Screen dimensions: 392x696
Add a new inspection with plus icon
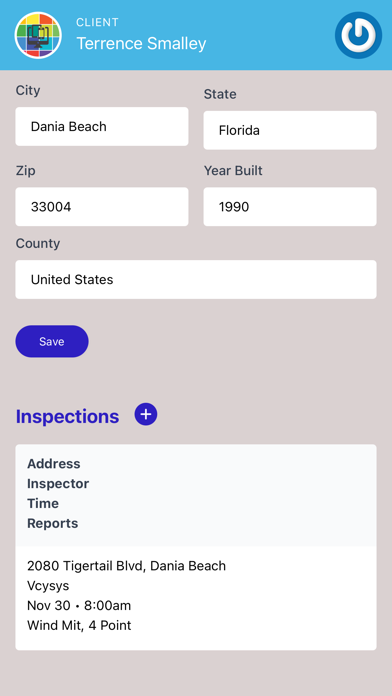click(146, 414)
